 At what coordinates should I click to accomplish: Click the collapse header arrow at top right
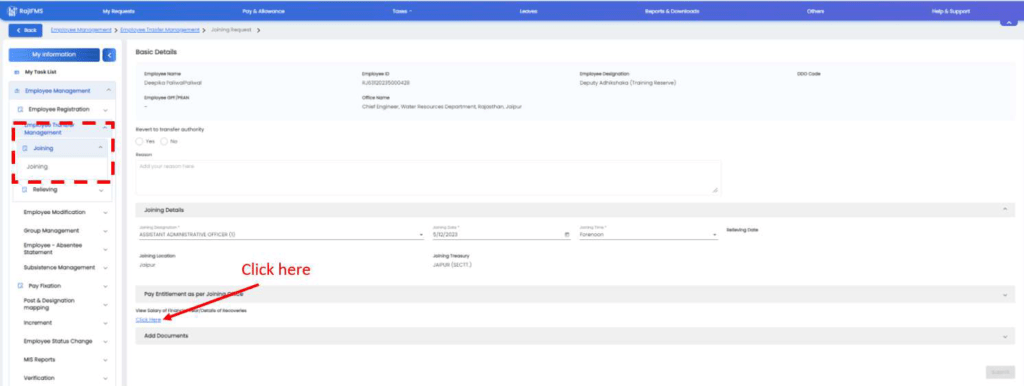click(x=1008, y=23)
